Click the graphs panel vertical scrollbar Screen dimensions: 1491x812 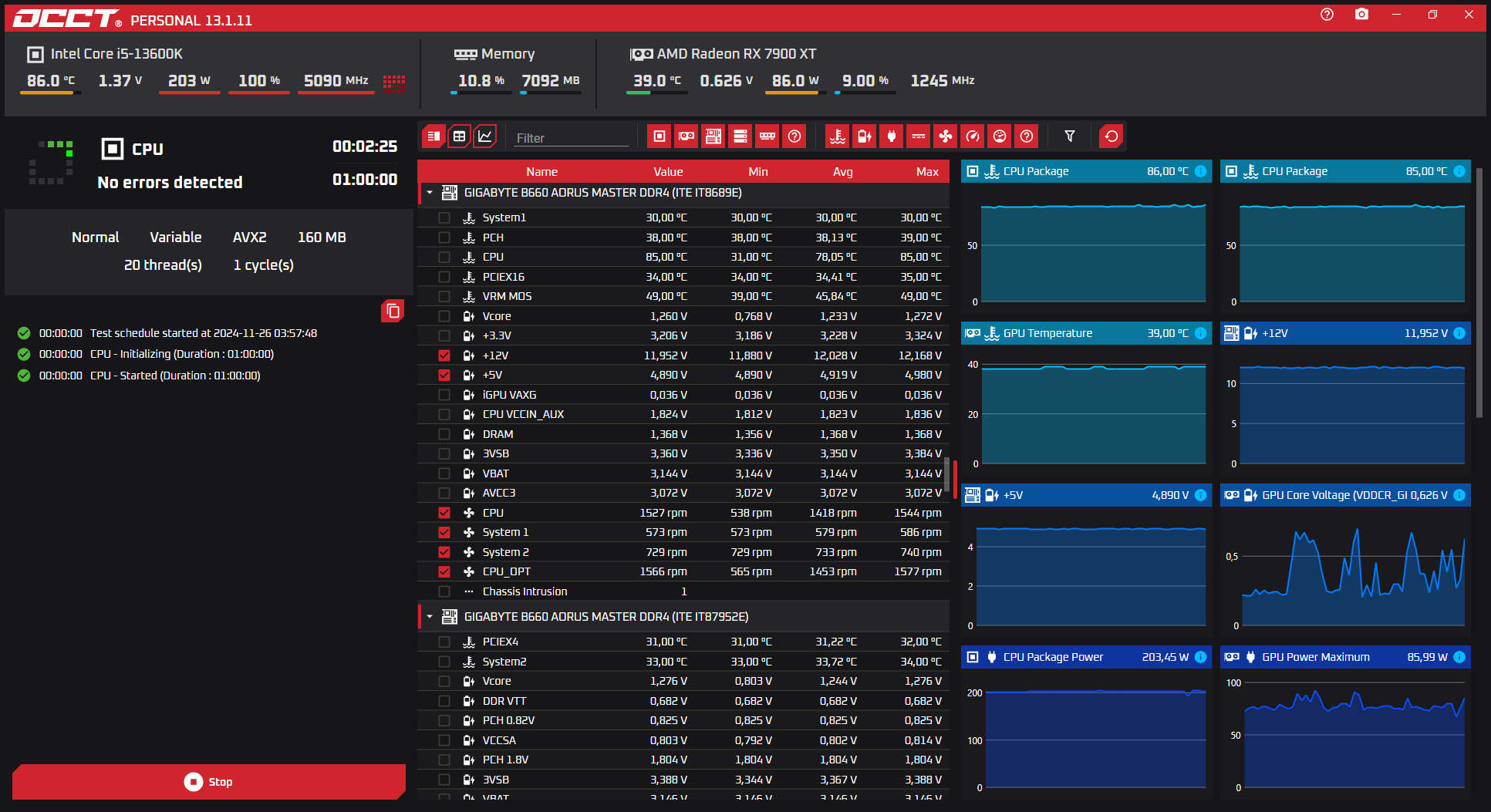click(x=1479, y=293)
